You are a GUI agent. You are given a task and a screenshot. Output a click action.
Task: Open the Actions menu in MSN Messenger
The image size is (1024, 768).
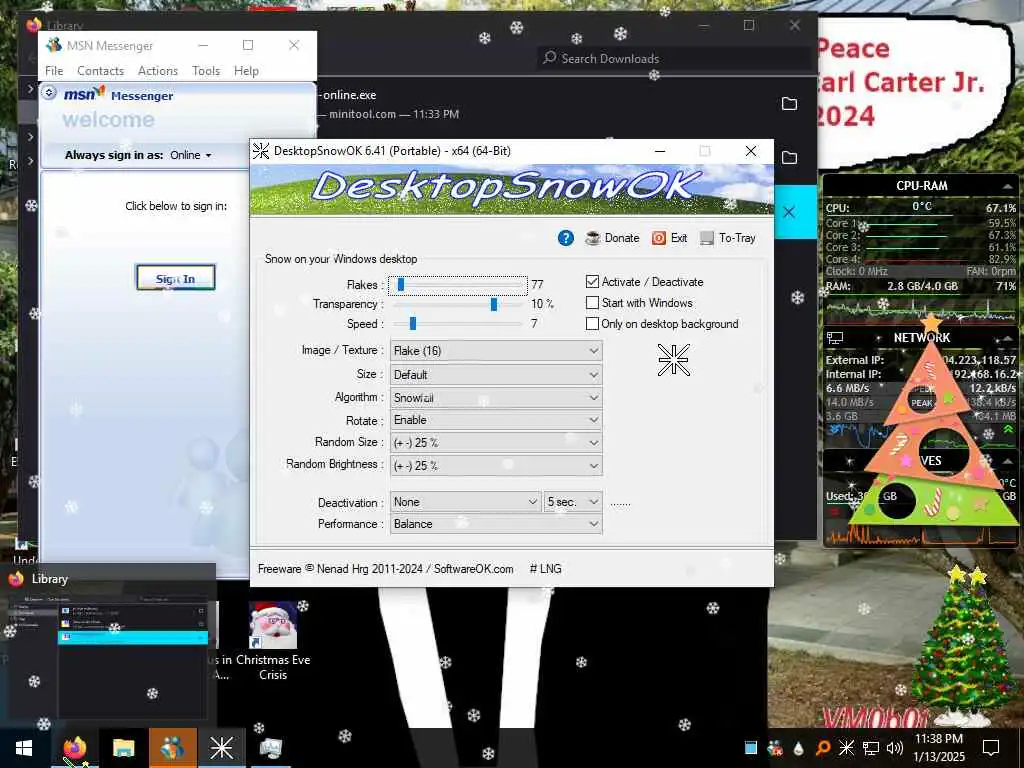pos(157,71)
